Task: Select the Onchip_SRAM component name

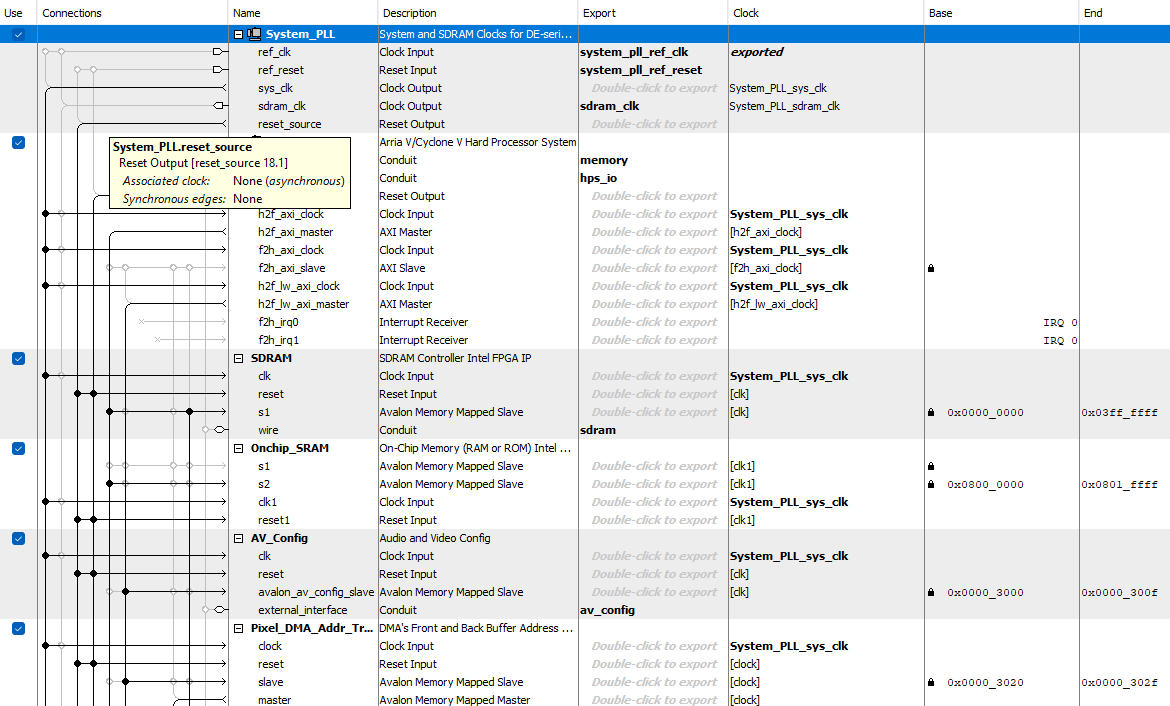Action: tap(290, 448)
